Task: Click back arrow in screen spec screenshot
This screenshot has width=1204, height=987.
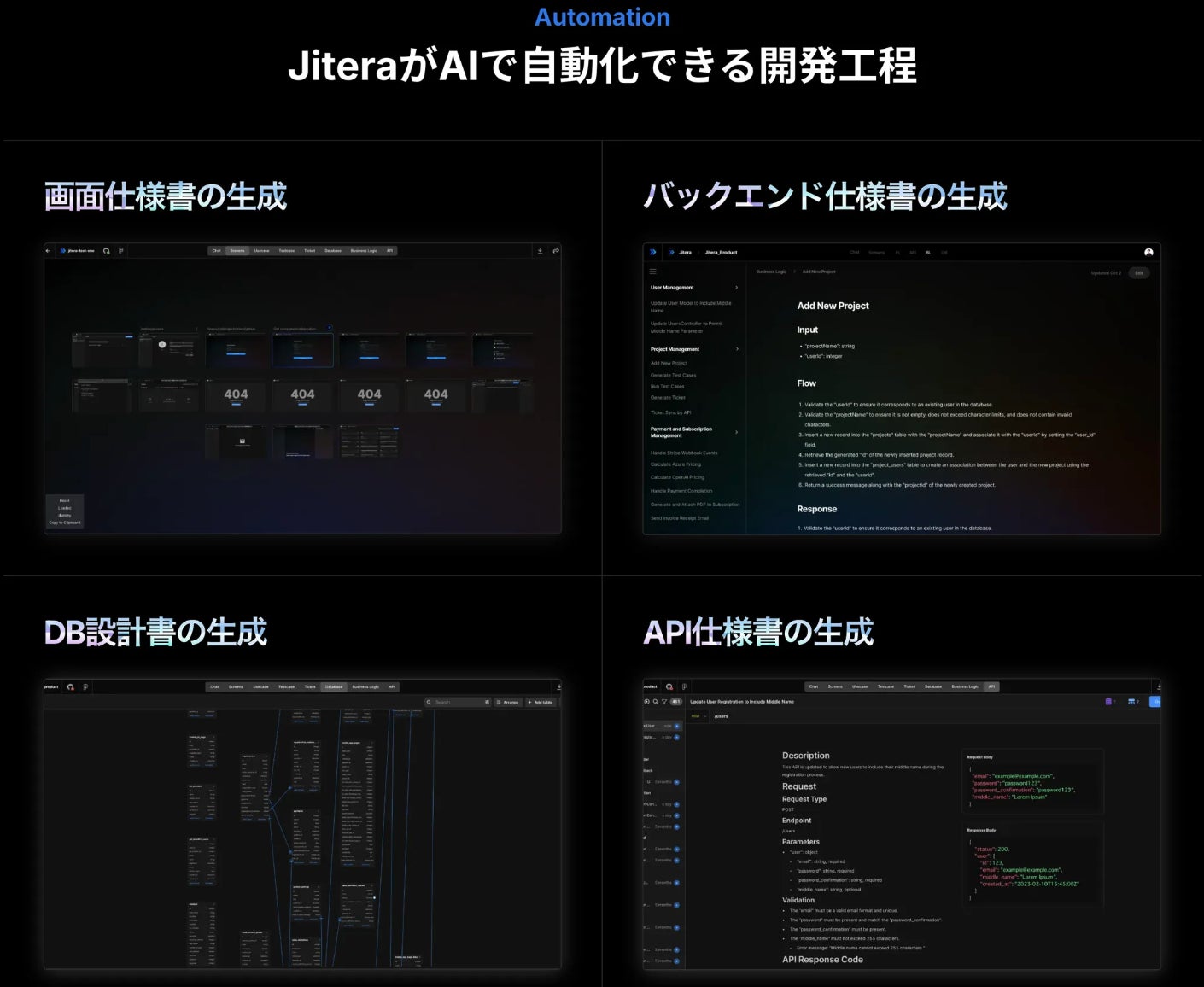Action: point(48,251)
